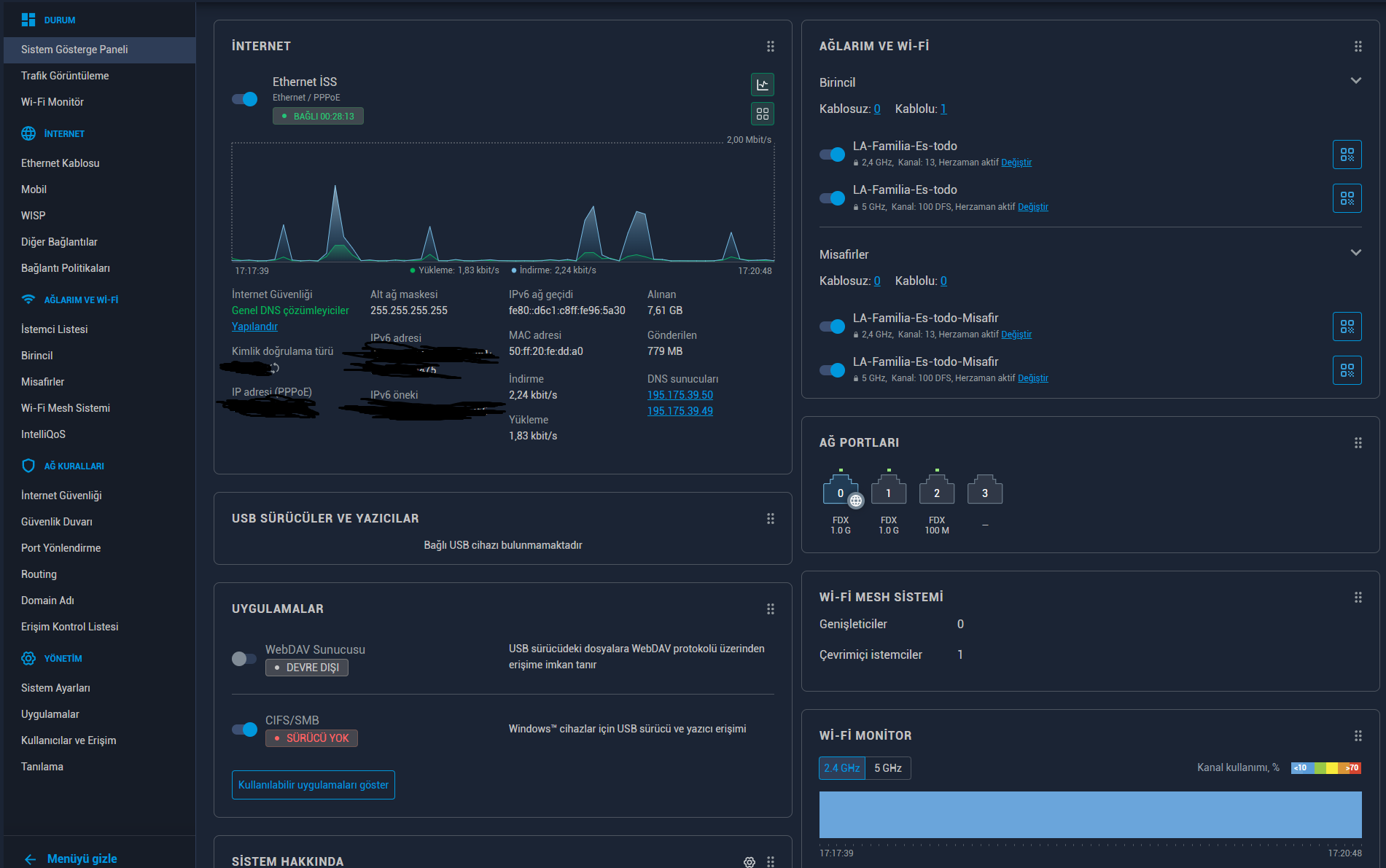Image resolution: width=1386 pixels, height=868 pixels.
Task: Open Trafik Görüntüleme in the sidebar
Action: pyautogui.click(x=65, y=76)
